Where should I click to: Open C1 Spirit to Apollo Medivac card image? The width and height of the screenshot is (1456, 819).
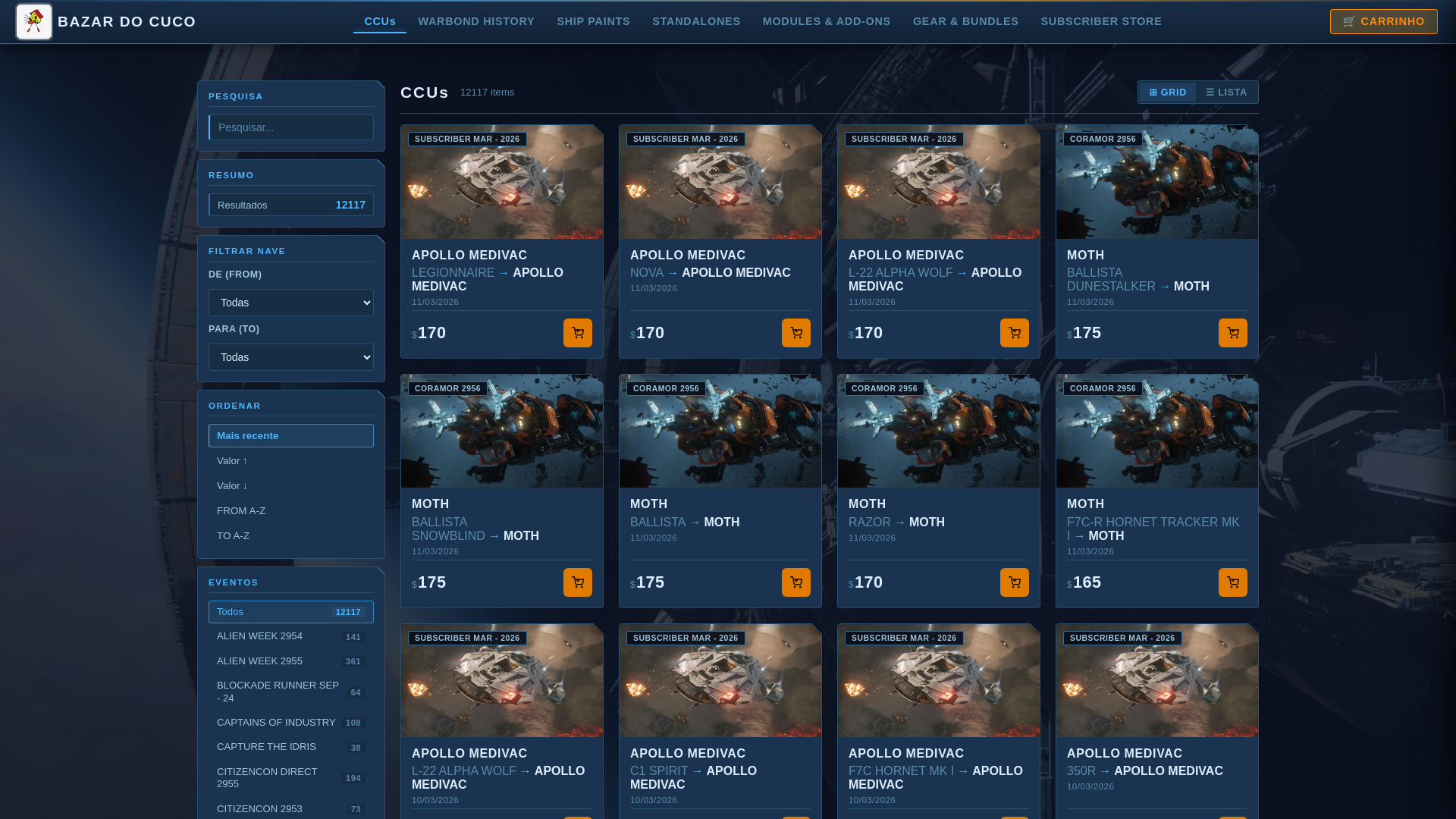click(x=720, y=680)
